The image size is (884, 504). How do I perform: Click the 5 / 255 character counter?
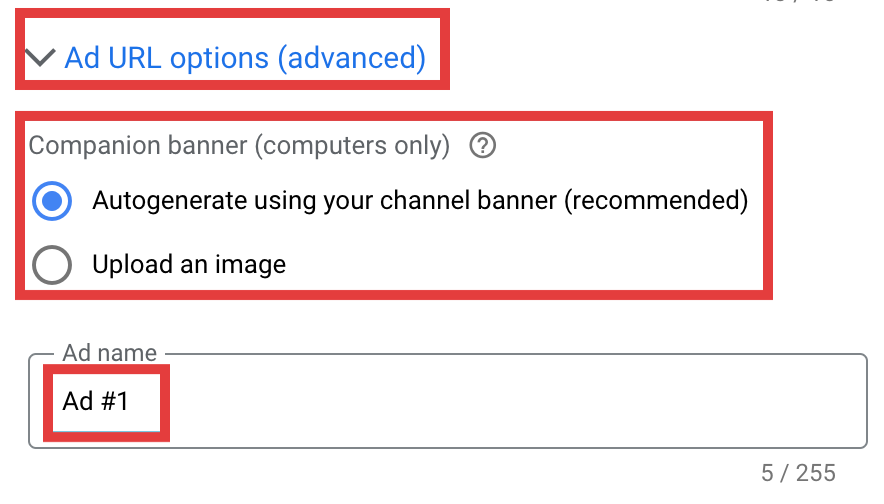click(x=798, y=473)
